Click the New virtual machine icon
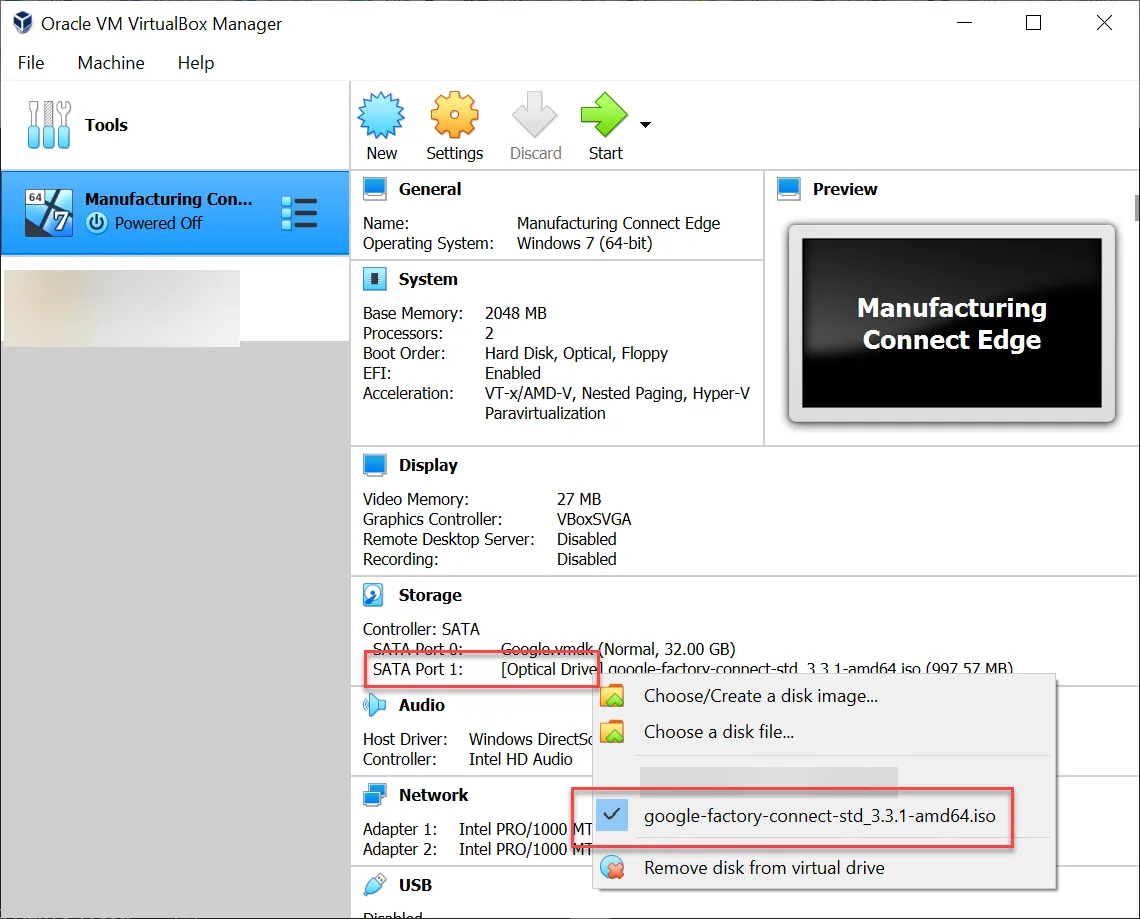 pyautogui.click(x=381, y=115)
